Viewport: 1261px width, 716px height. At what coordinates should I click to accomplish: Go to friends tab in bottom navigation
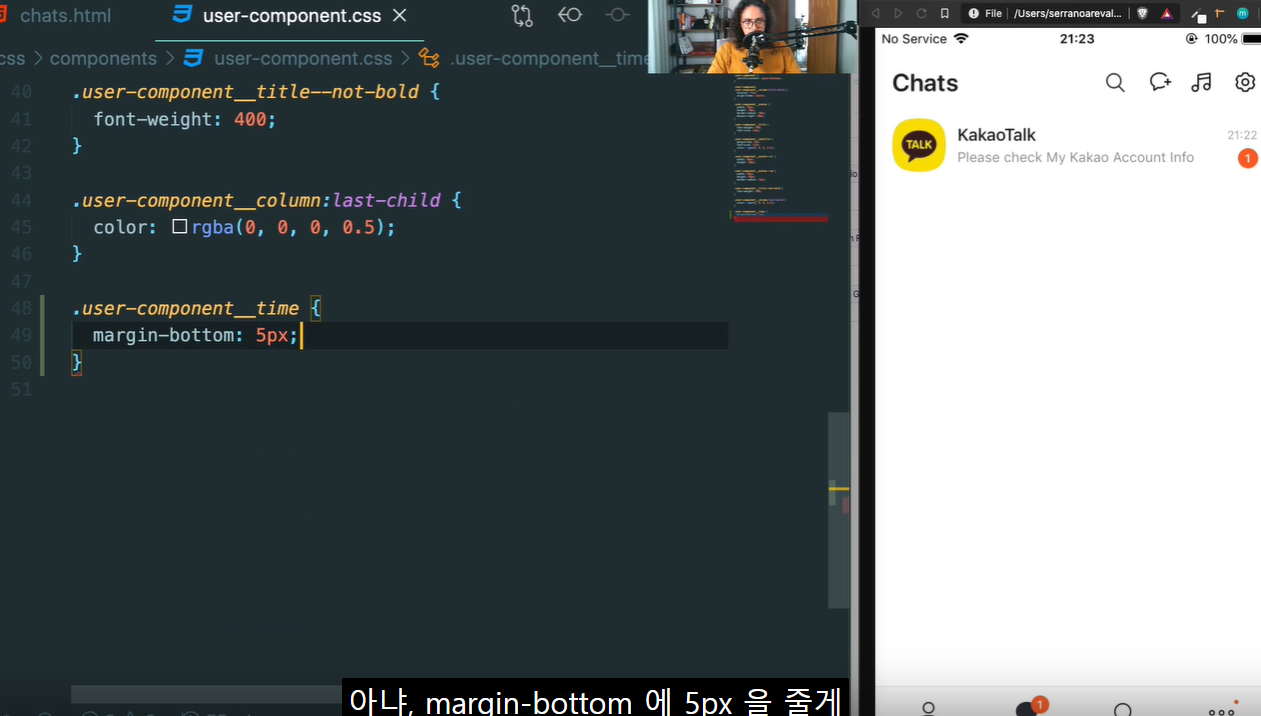coord(928,708)
